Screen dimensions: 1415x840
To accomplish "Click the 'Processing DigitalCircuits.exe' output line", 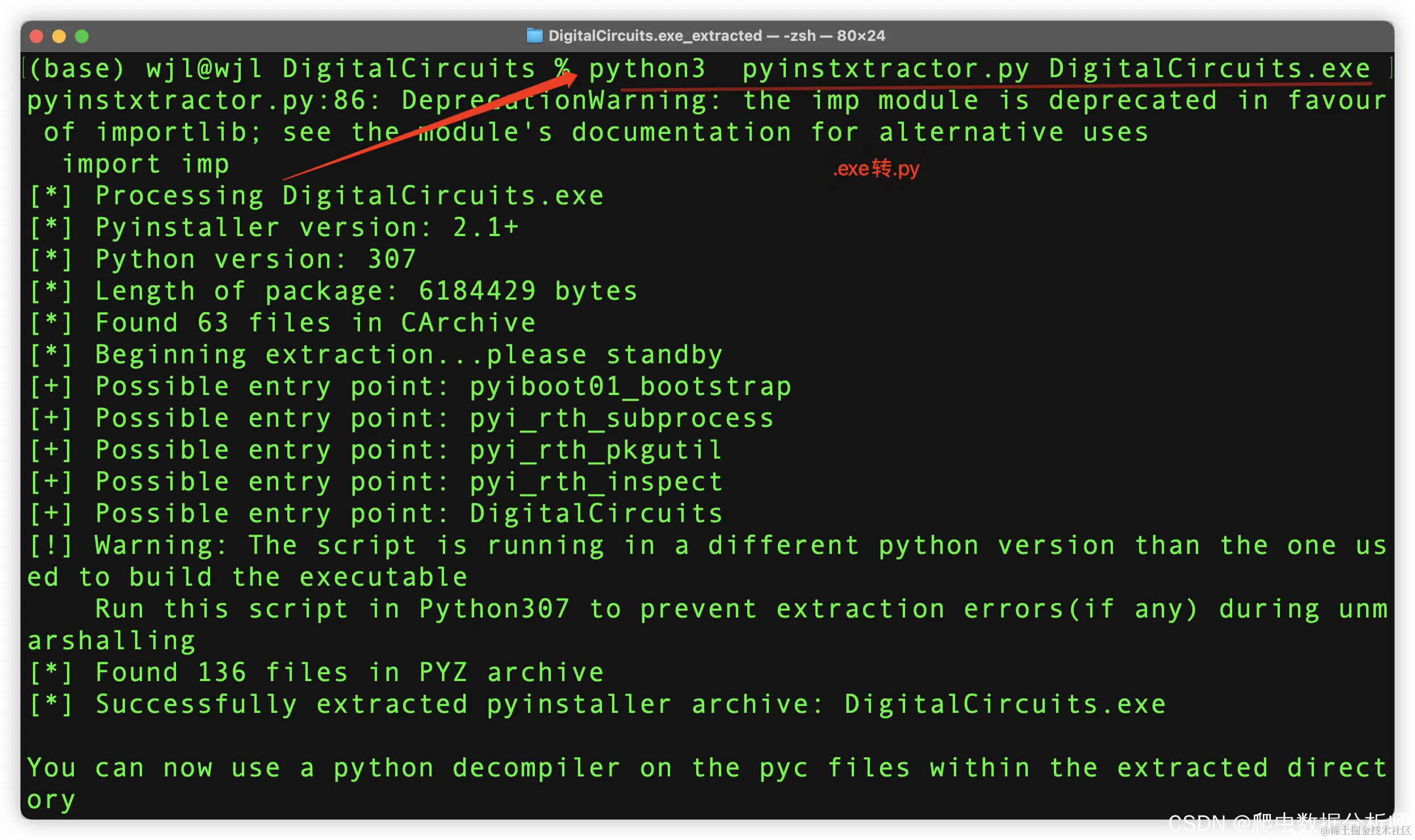I will pyautogui.click(x=349, y=196).
